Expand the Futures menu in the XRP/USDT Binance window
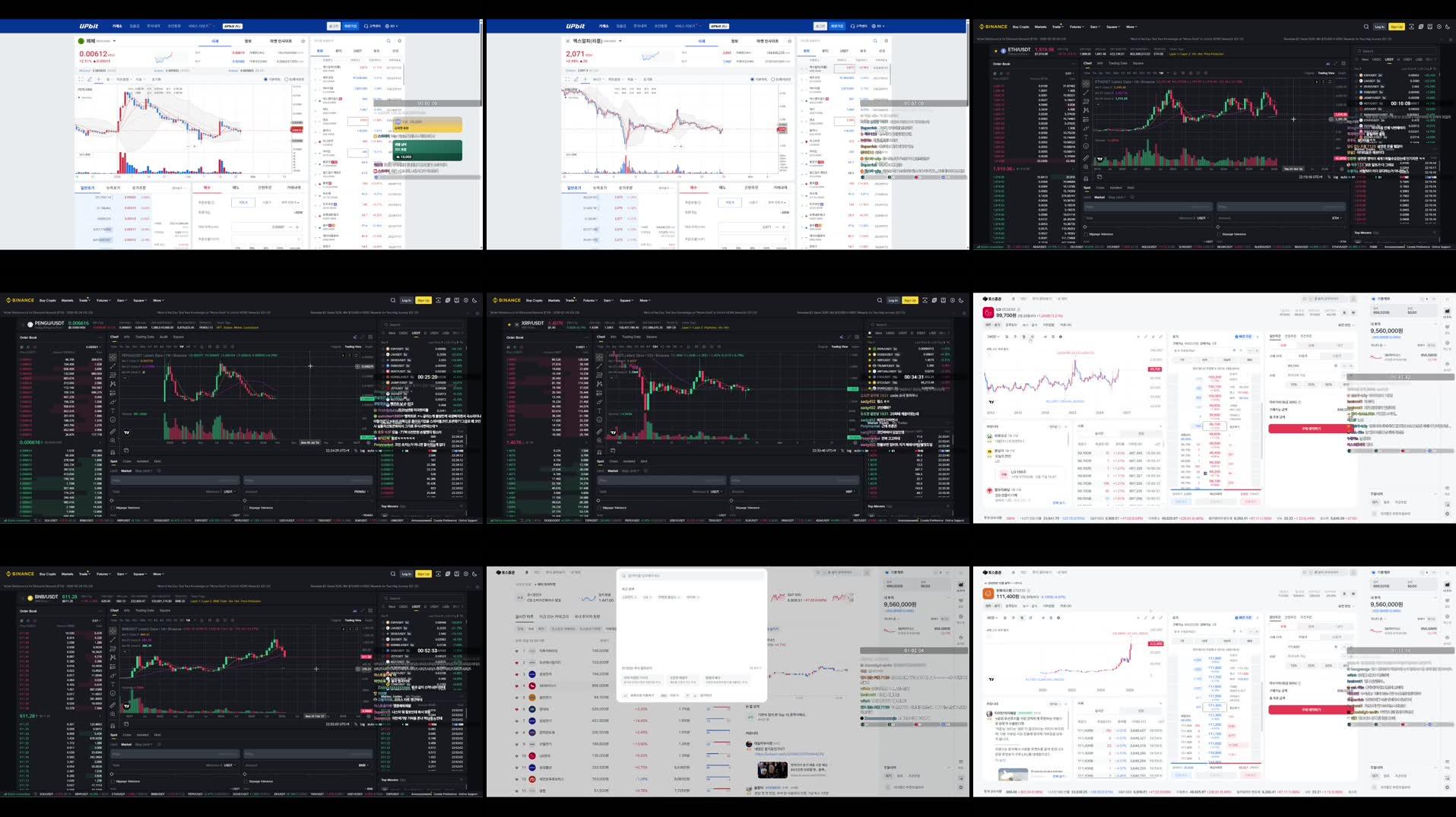Image resolution: width=1456 pixels, height=817 pixels. 589,300
